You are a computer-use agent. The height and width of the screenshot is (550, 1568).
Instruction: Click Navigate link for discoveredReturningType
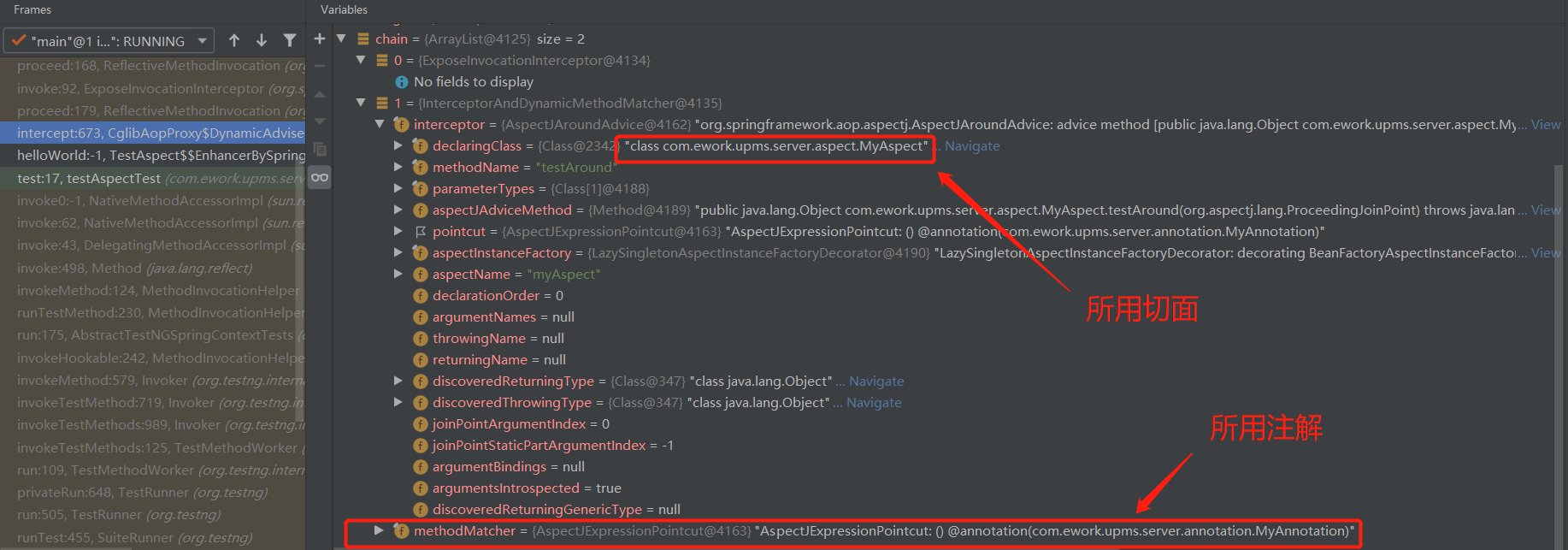coord(876,381)
